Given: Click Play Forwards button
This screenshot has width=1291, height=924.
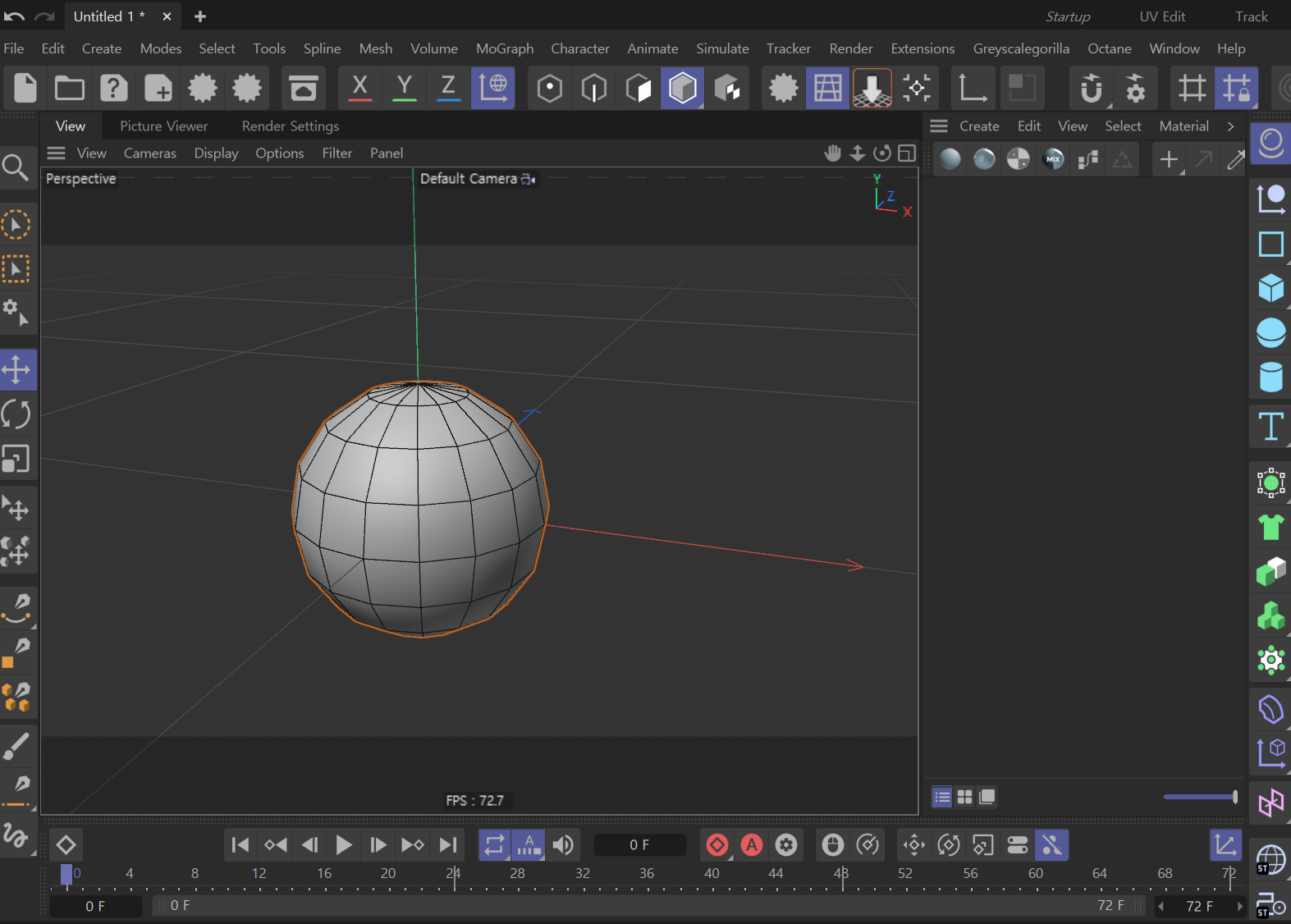Looking at the screenshot, I should [x=344, y=844].
